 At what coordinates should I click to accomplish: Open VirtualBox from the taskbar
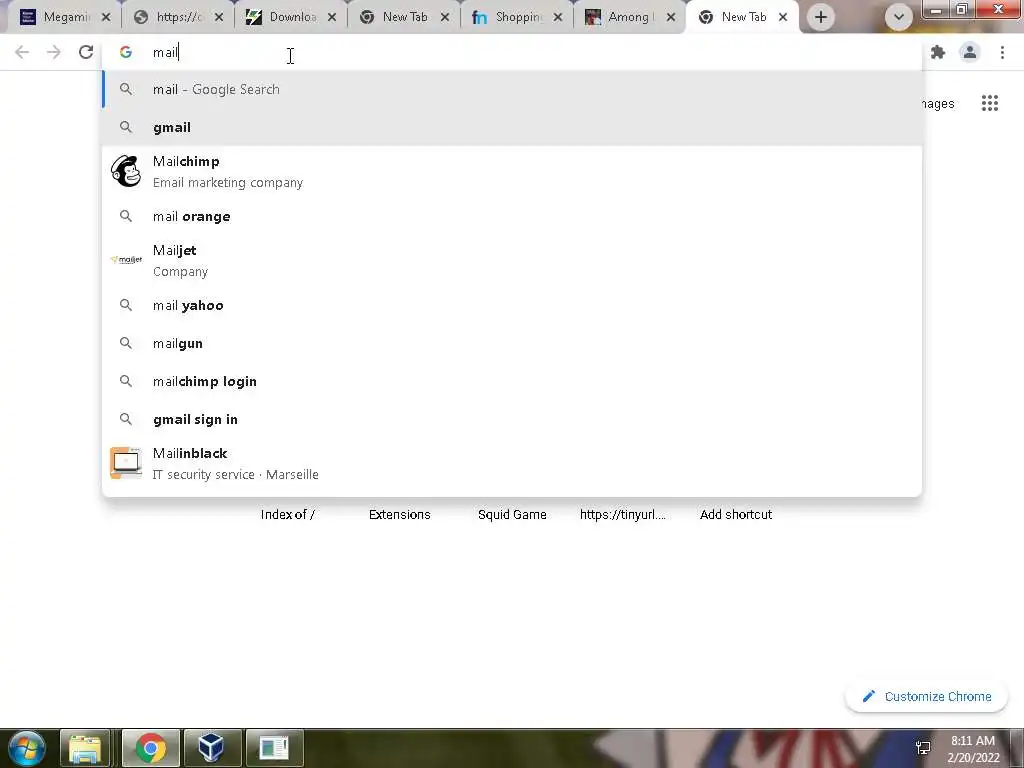pyautogui.click(x=212, y=748)
